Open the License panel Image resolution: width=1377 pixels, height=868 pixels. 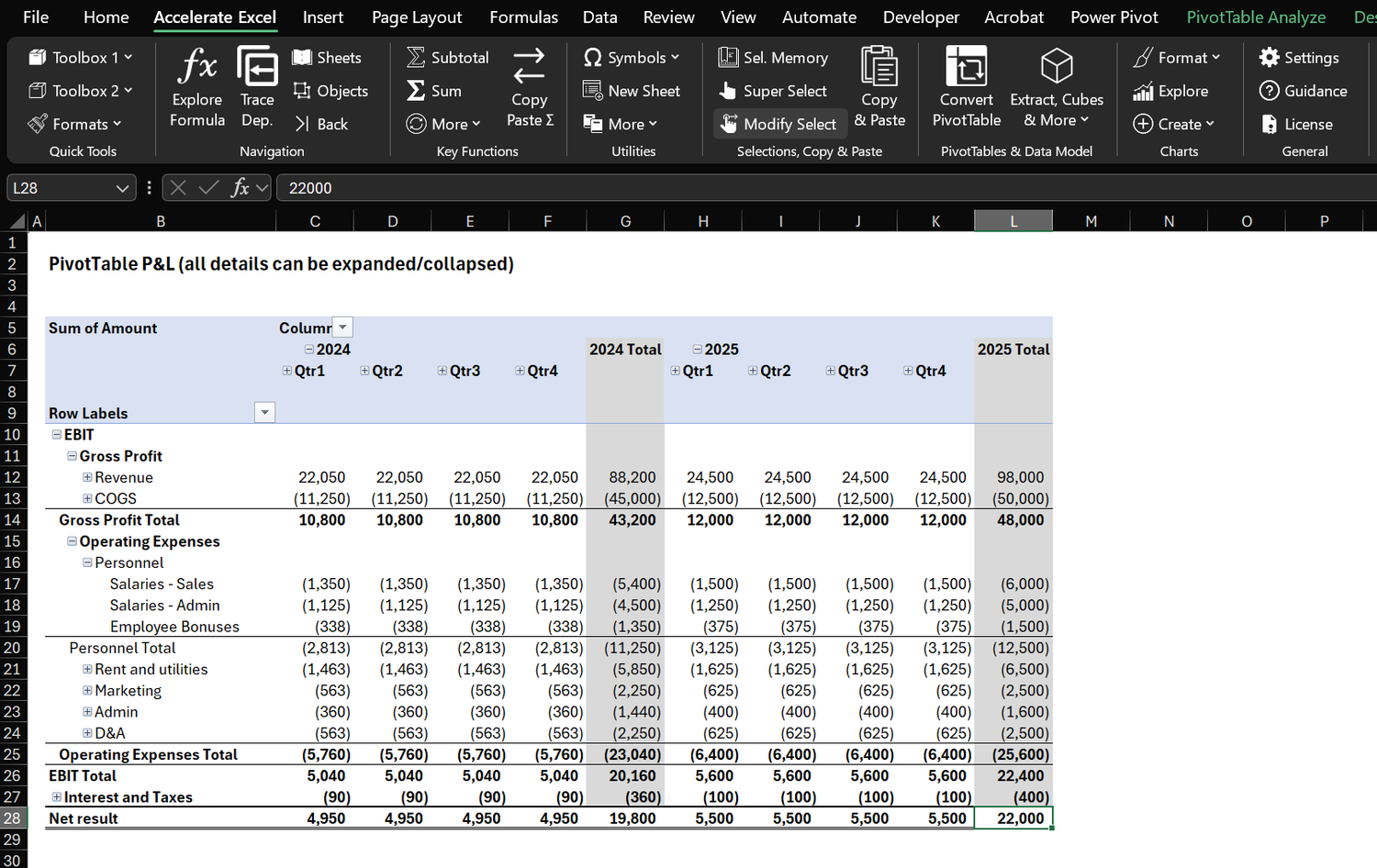point(1304,124)
